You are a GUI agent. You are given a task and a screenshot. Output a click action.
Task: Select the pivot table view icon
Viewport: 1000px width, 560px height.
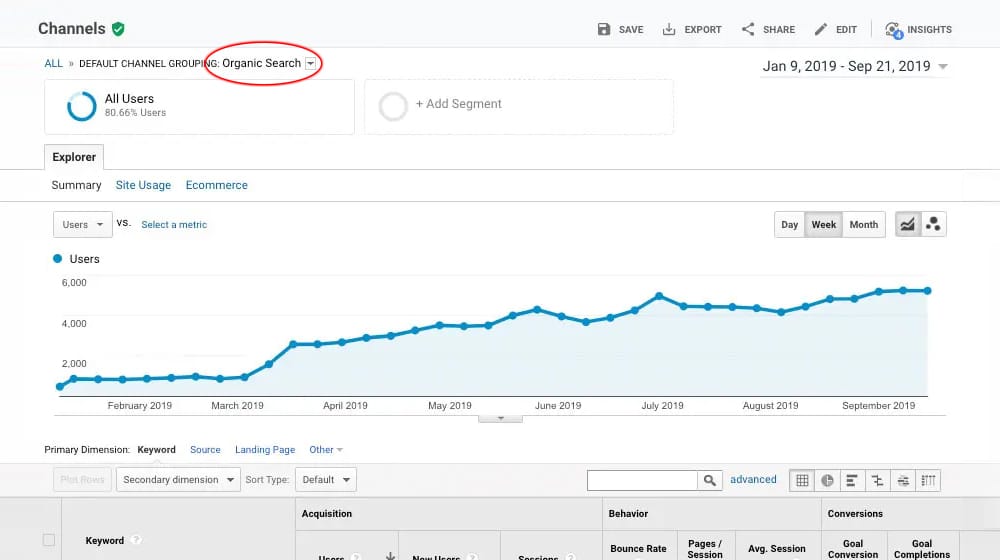click(x=928, y=480)
